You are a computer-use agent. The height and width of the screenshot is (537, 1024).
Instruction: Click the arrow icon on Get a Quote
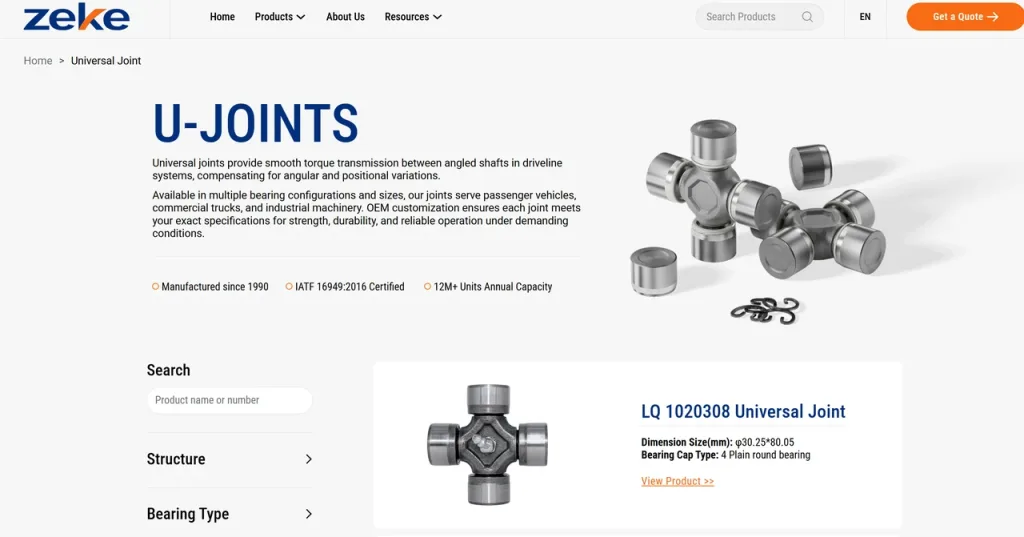[993, 17]
